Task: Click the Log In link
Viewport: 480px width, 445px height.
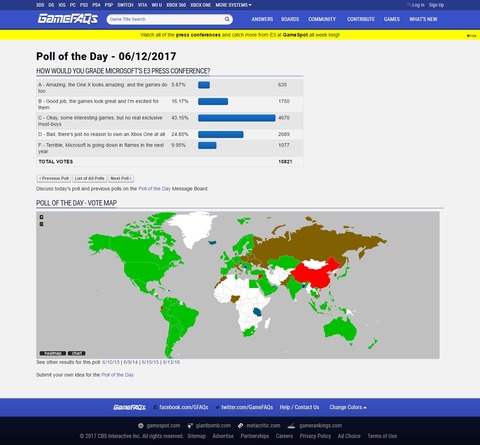Action: point(418,5)
